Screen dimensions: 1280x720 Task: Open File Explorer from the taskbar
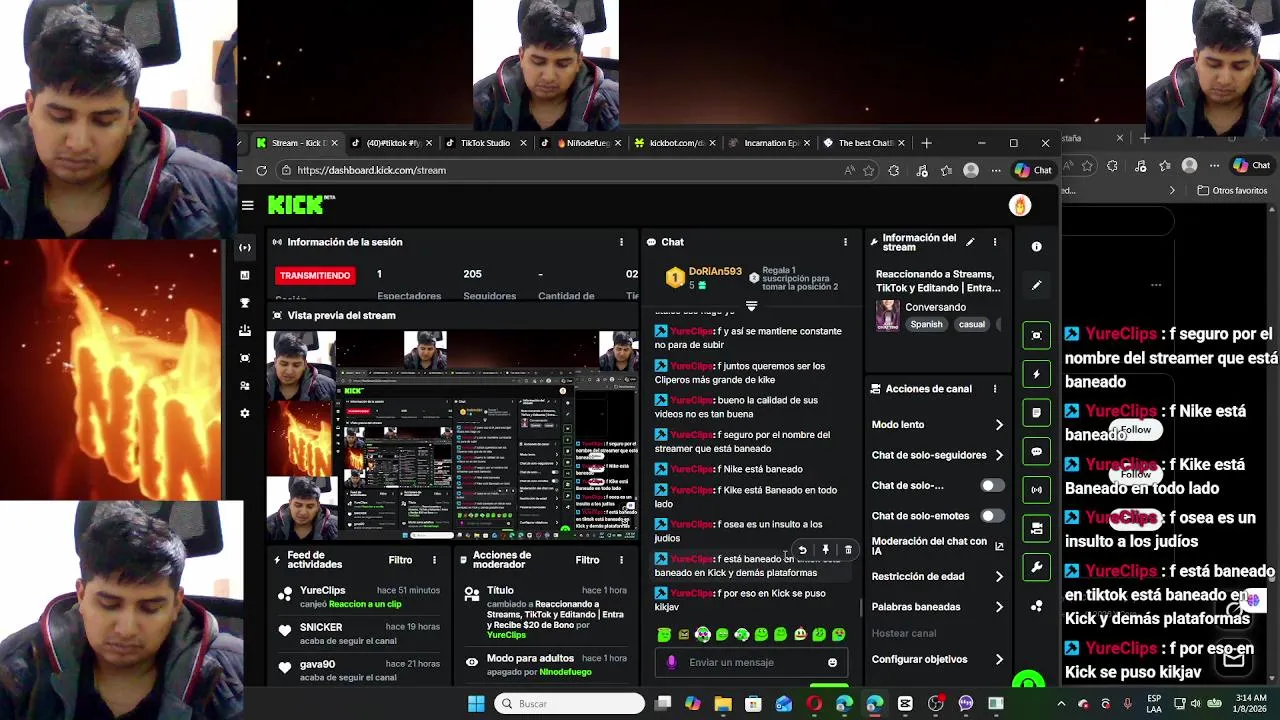click(723, 704)
